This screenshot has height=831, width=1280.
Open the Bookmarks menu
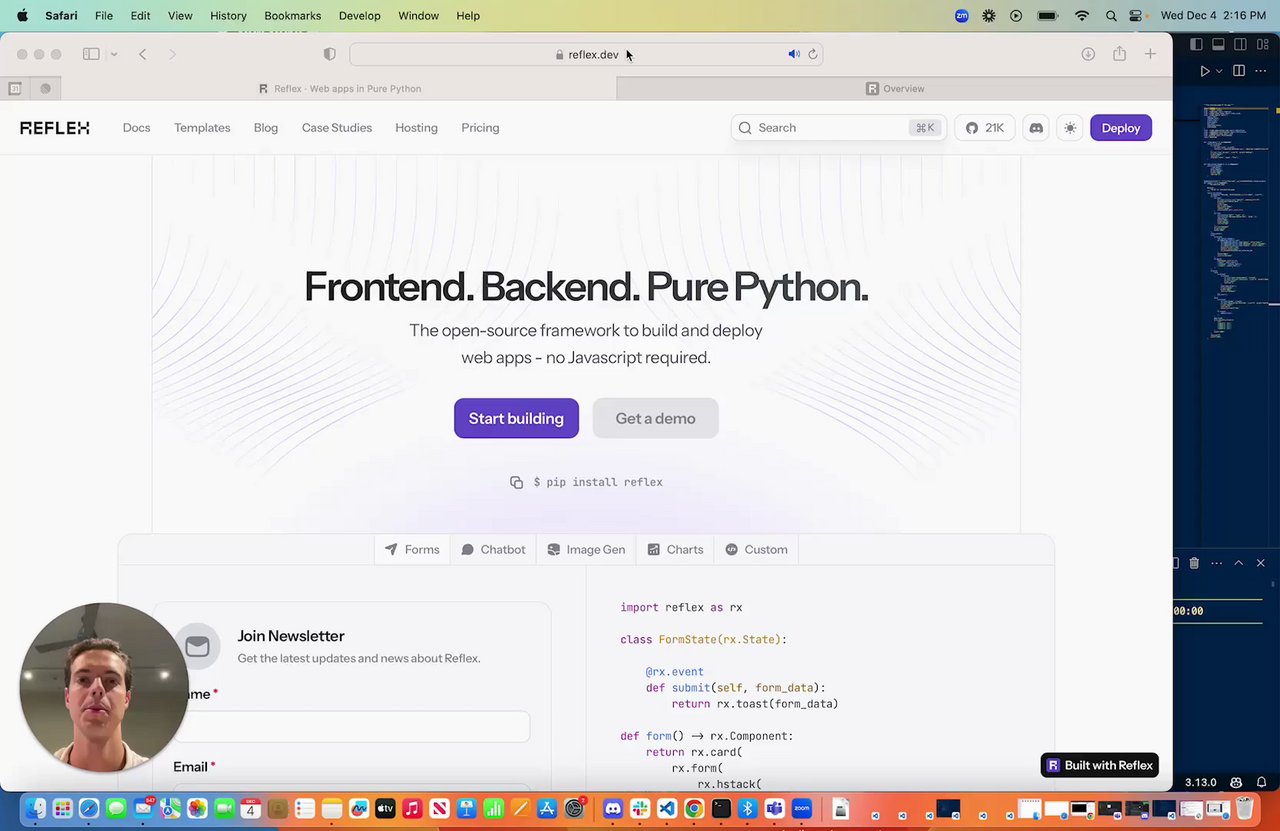(292, 16)
